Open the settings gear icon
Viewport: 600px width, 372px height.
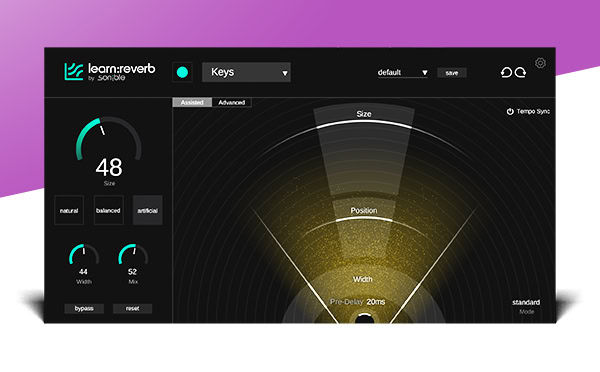pos(540,63)
